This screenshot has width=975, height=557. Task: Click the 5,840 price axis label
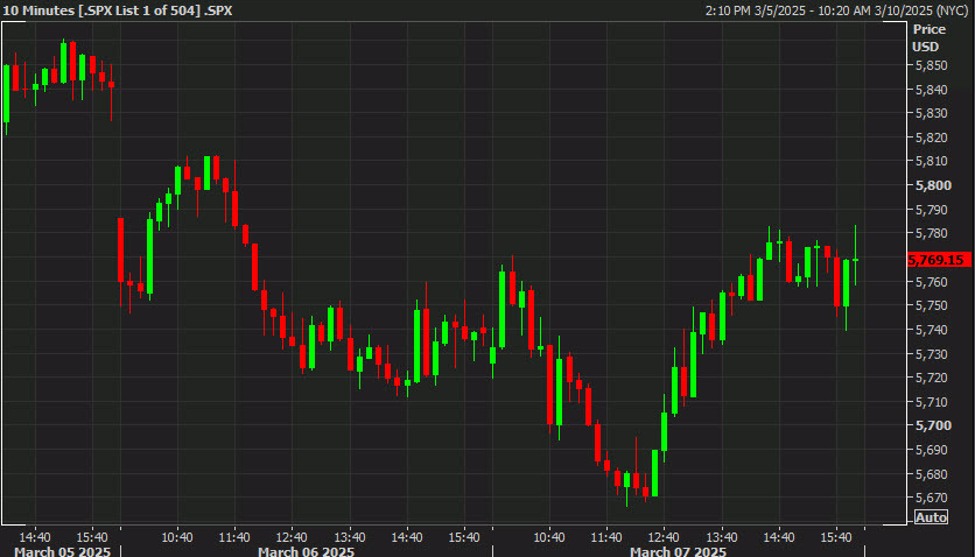(931, 90)
